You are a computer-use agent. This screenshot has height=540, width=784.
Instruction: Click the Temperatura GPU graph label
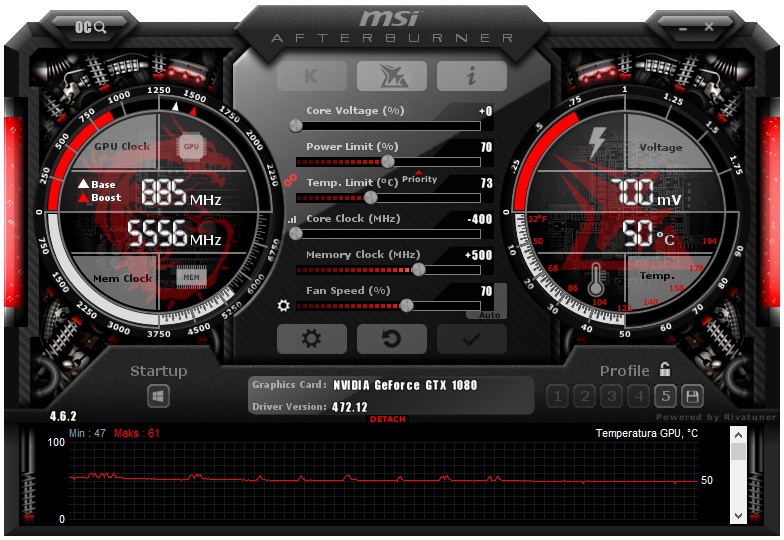pos(646,433)
